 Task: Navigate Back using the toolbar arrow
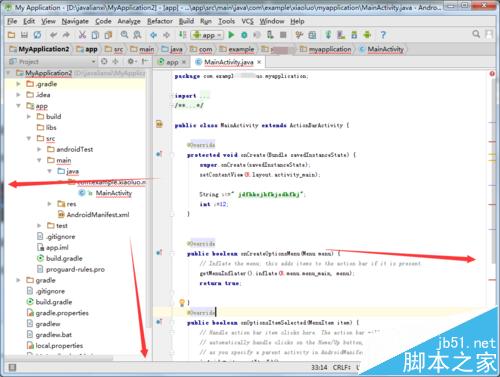pos(153,35)
